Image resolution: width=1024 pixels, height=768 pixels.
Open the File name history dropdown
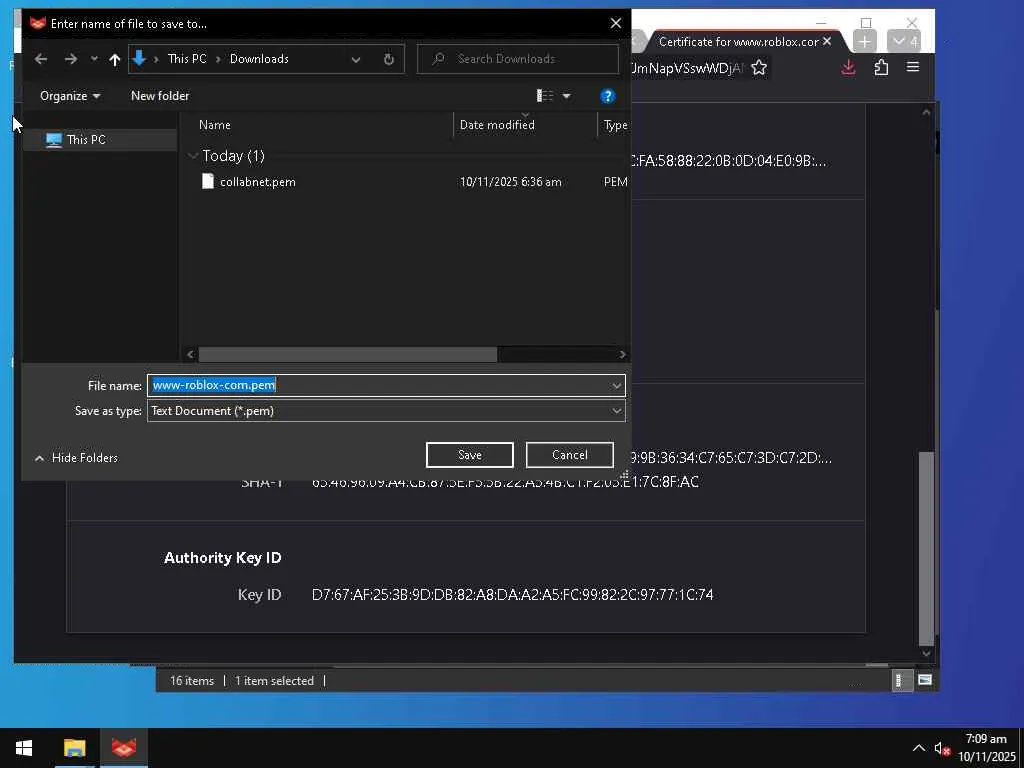[x=616, y=385]
